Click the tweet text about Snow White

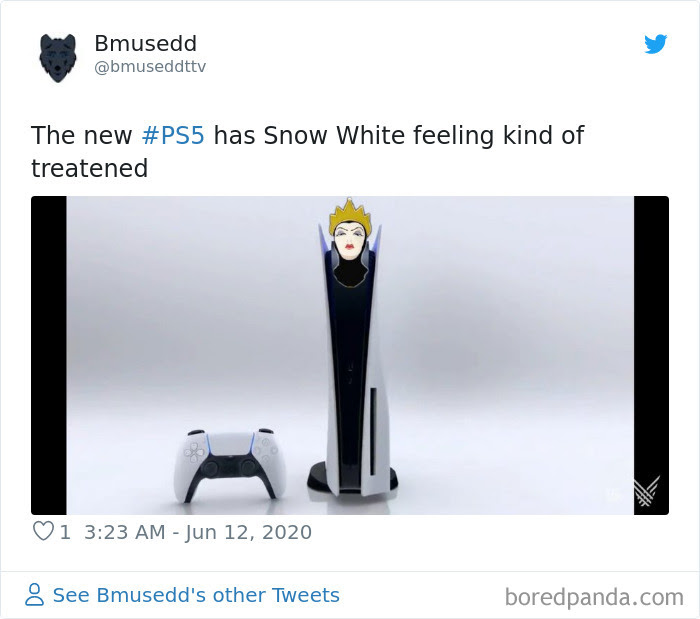pyautogui.click(x=307, y=152)
